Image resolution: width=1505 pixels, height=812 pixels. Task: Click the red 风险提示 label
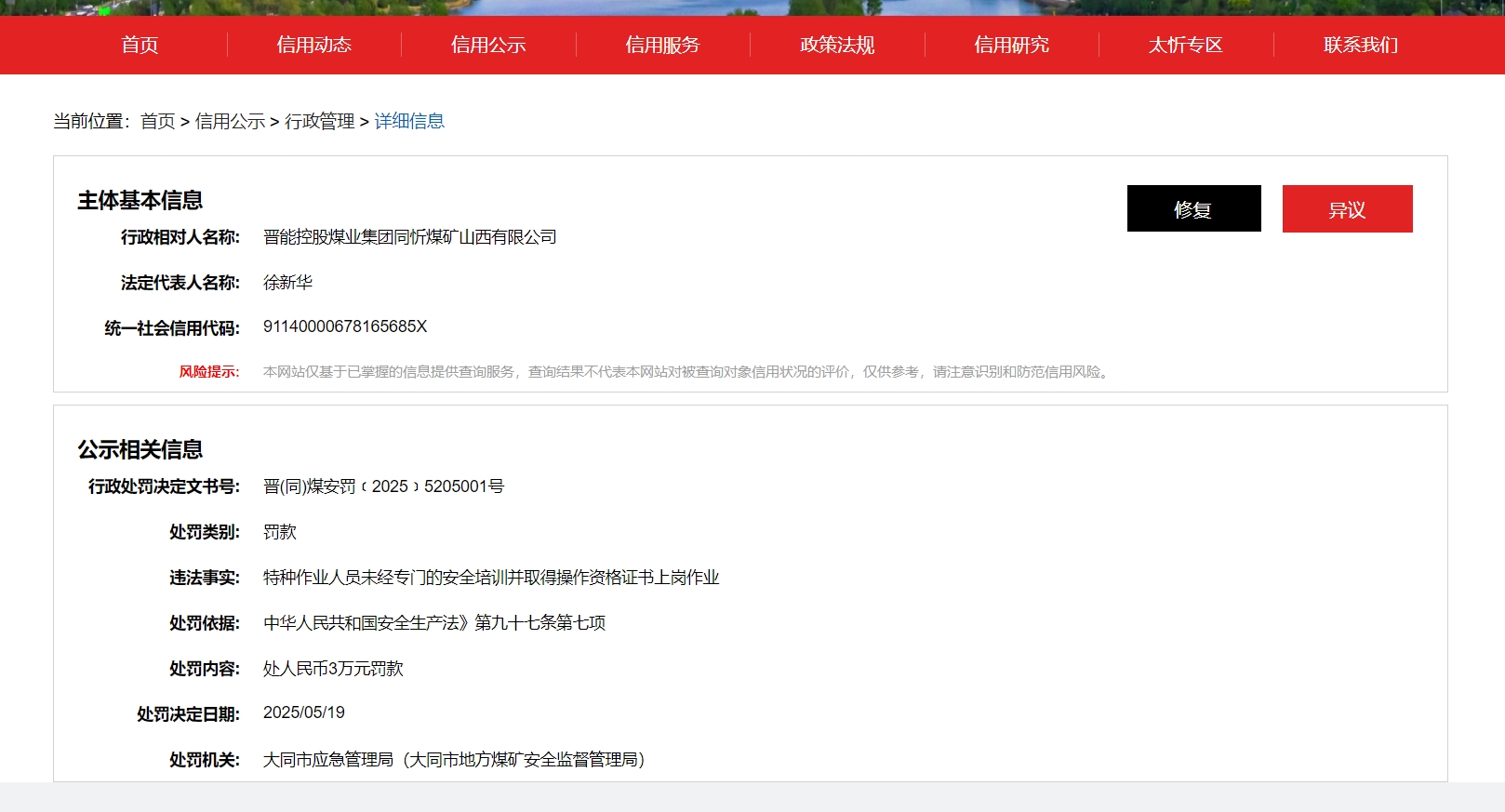(x=209, y=372)
